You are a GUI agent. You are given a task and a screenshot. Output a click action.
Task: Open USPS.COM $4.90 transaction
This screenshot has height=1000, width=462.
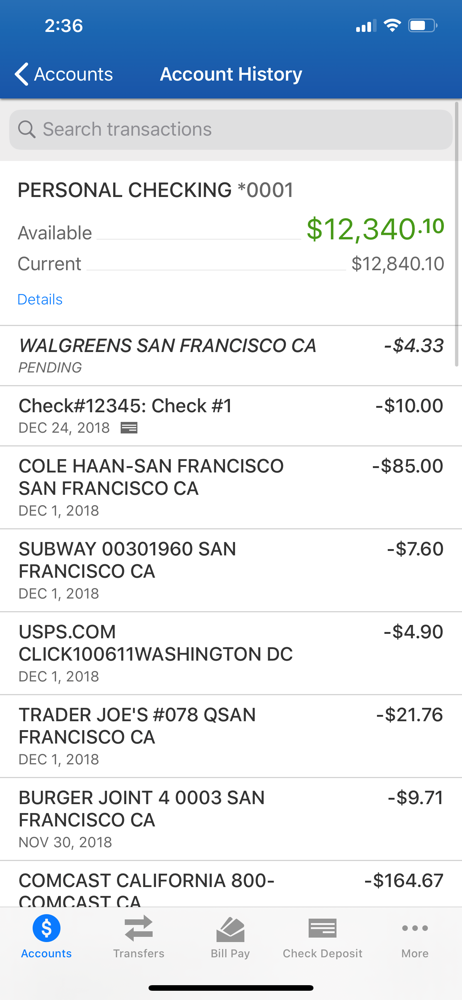231,654
